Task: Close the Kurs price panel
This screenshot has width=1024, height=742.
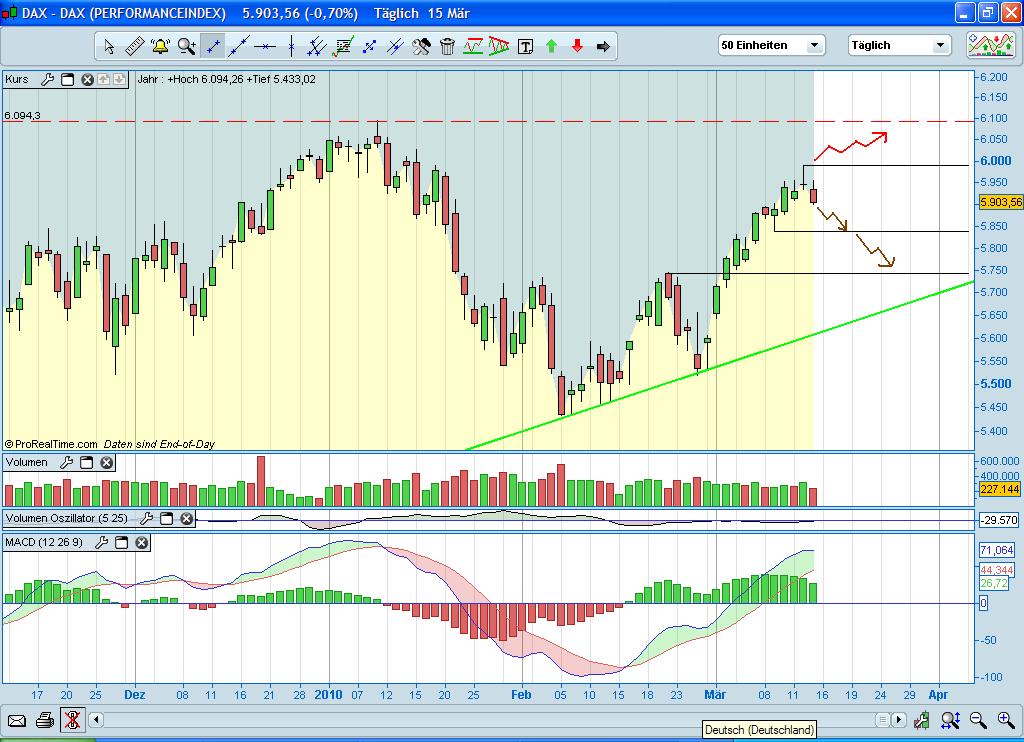Action: [x=88, y=80]
